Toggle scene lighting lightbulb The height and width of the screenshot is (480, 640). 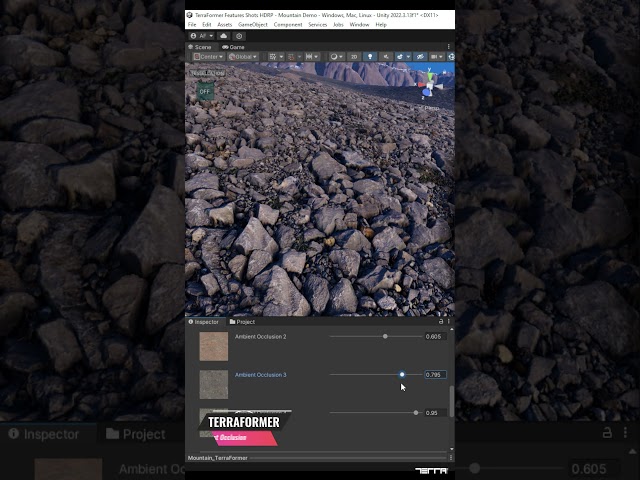pos(370,57)
